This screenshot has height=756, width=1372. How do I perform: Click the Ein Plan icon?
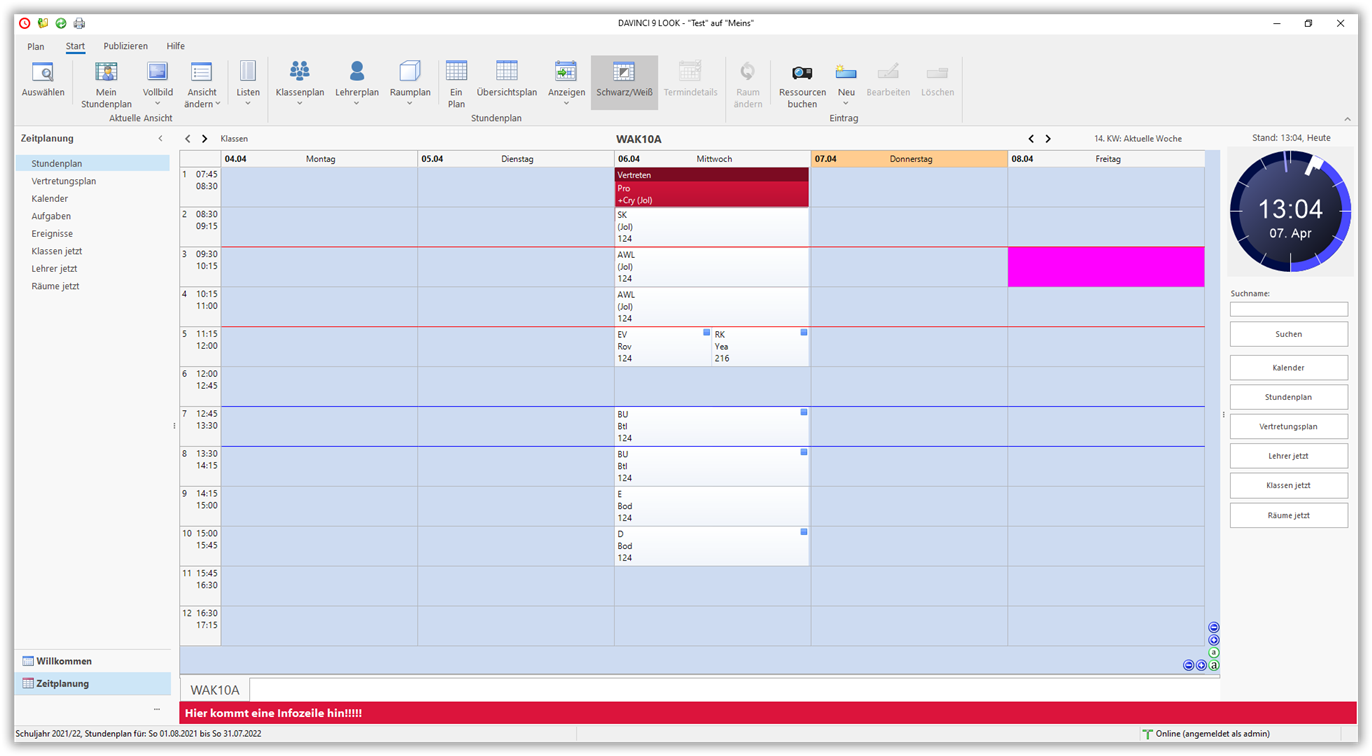click(x=456, y=74)
